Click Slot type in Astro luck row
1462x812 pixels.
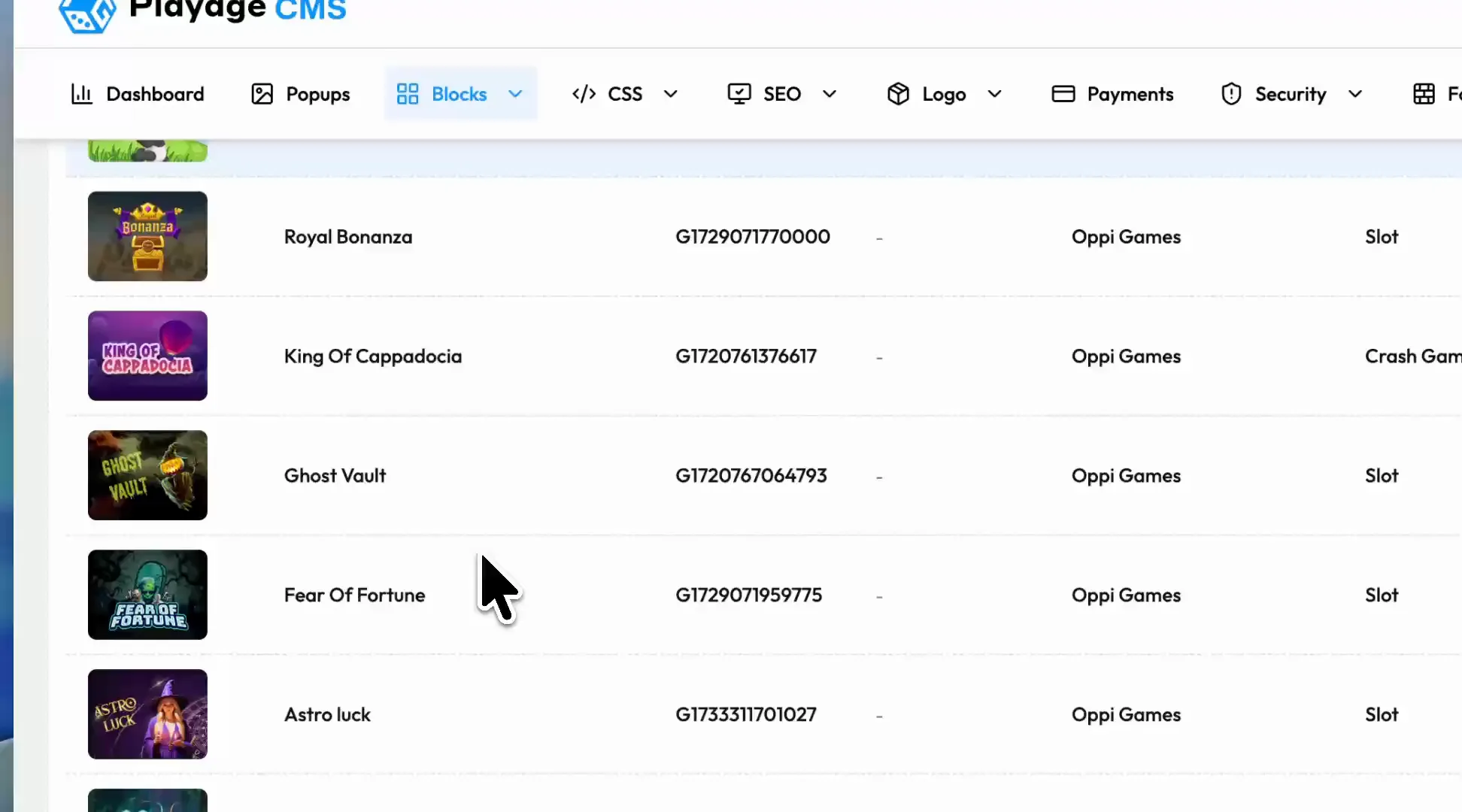pos(1382,715)
